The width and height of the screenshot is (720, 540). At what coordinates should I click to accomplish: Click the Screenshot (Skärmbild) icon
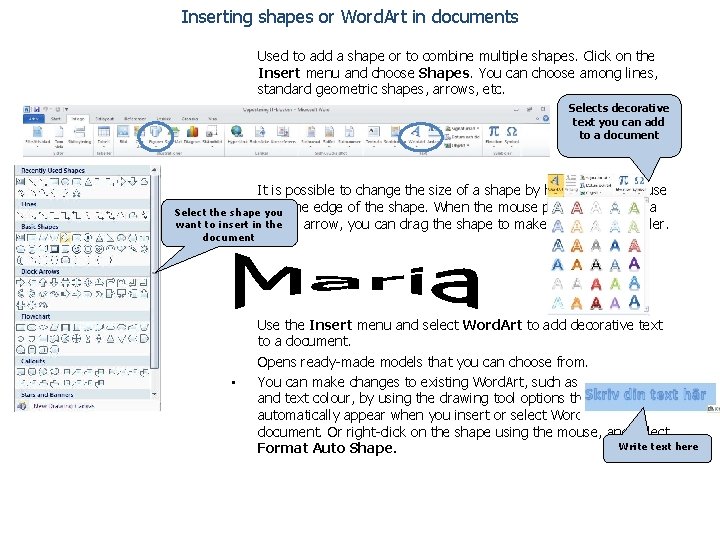click(211, 134)
